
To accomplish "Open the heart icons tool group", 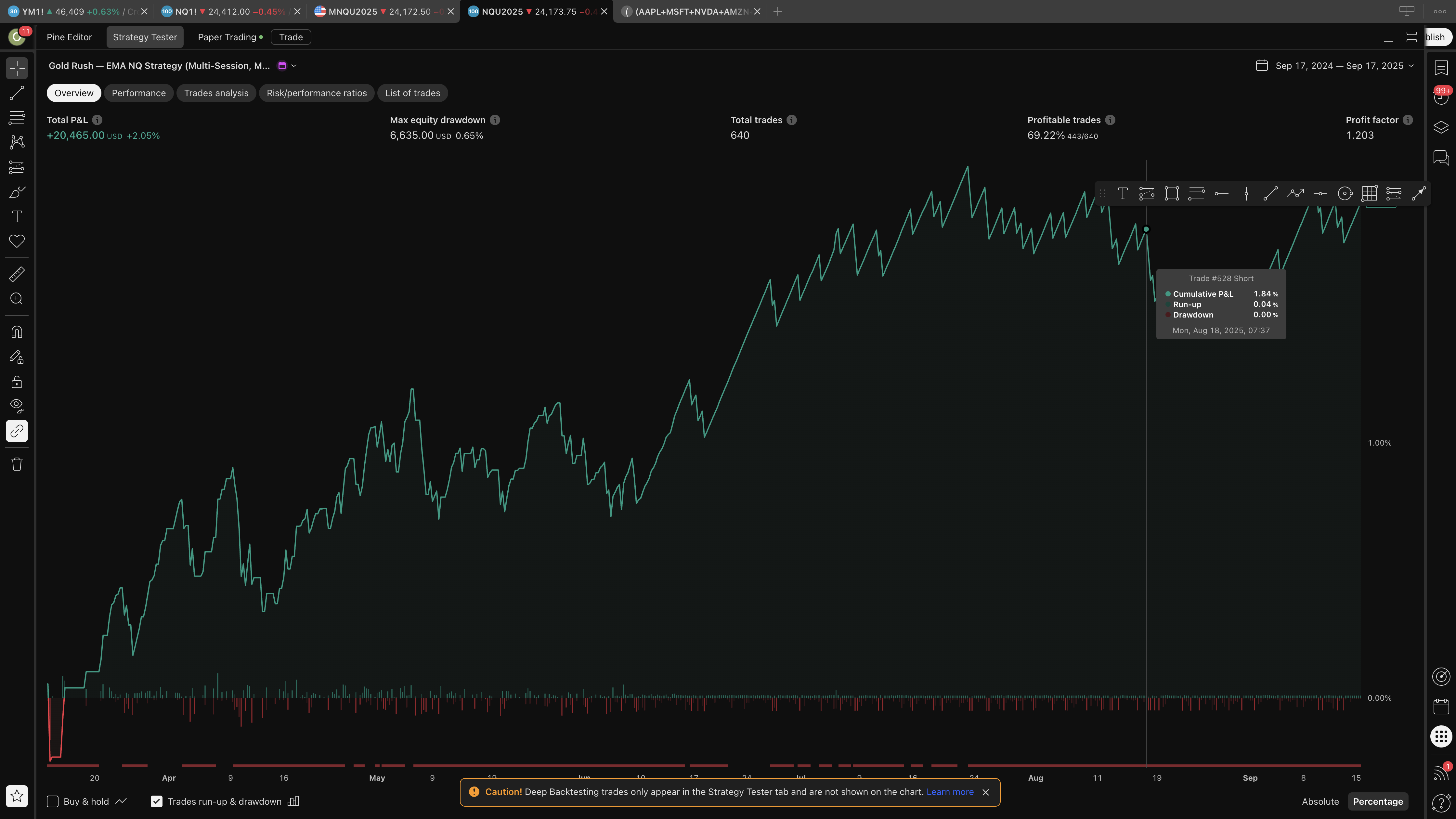I will [x=17, y=241].
